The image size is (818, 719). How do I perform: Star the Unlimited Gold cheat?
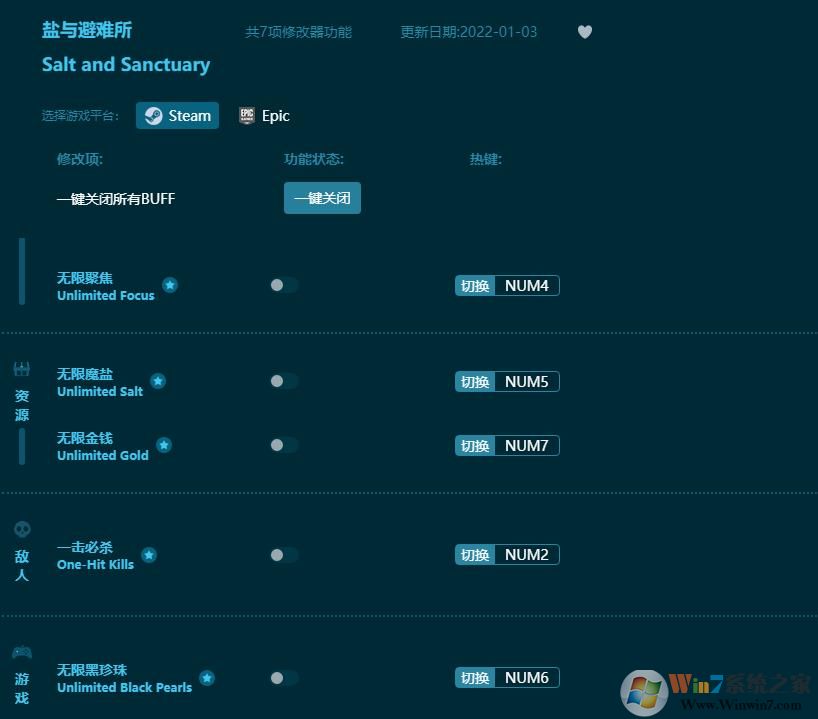click(164, 445)
